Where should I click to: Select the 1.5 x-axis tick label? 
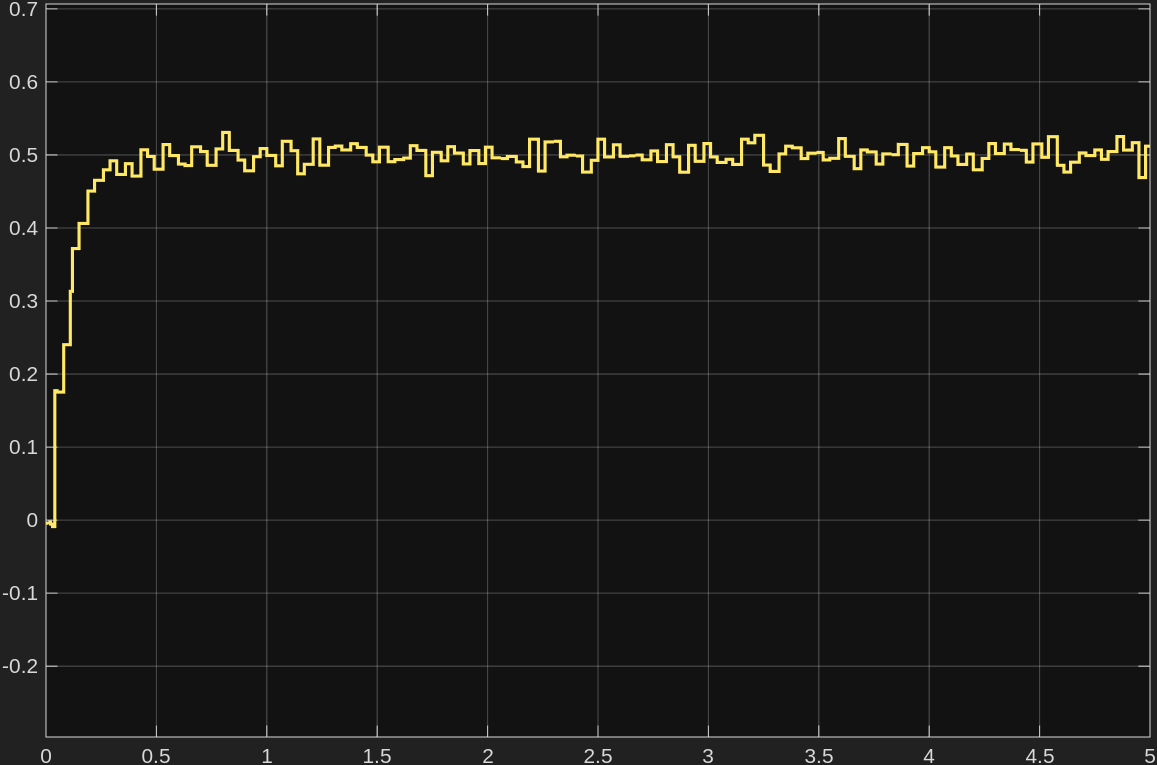(x=377, y=755)
